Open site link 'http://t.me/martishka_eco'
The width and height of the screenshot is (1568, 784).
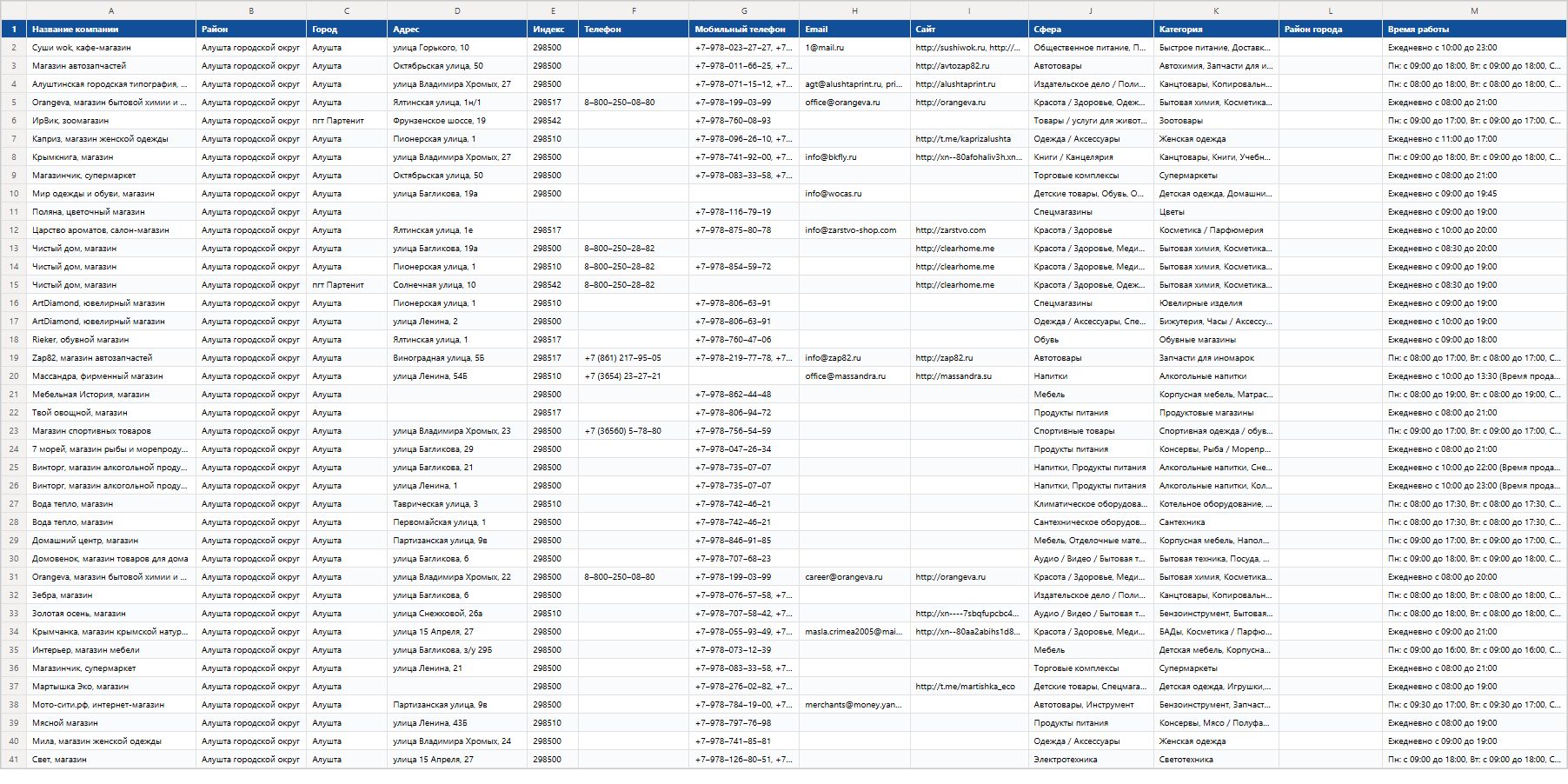[965, 687]
